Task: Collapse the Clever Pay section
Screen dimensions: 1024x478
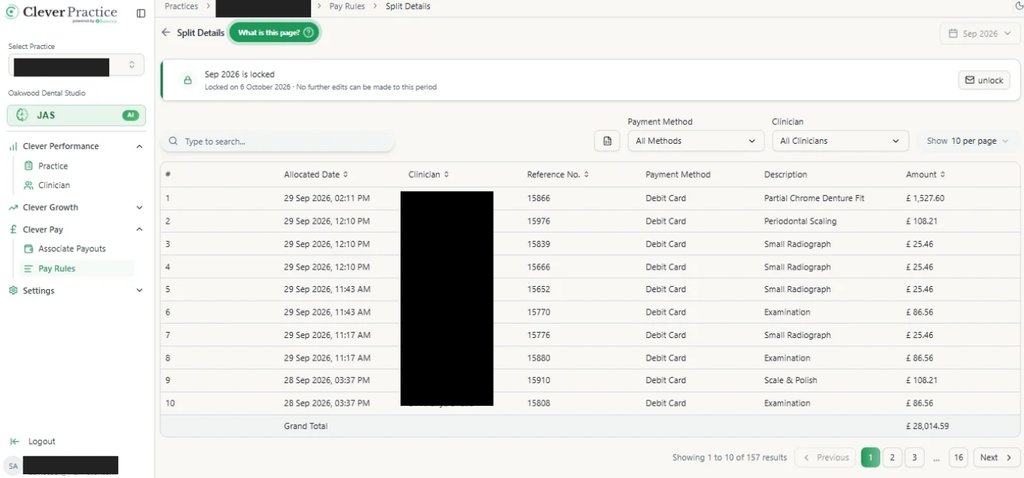Action: coord(76,230)
